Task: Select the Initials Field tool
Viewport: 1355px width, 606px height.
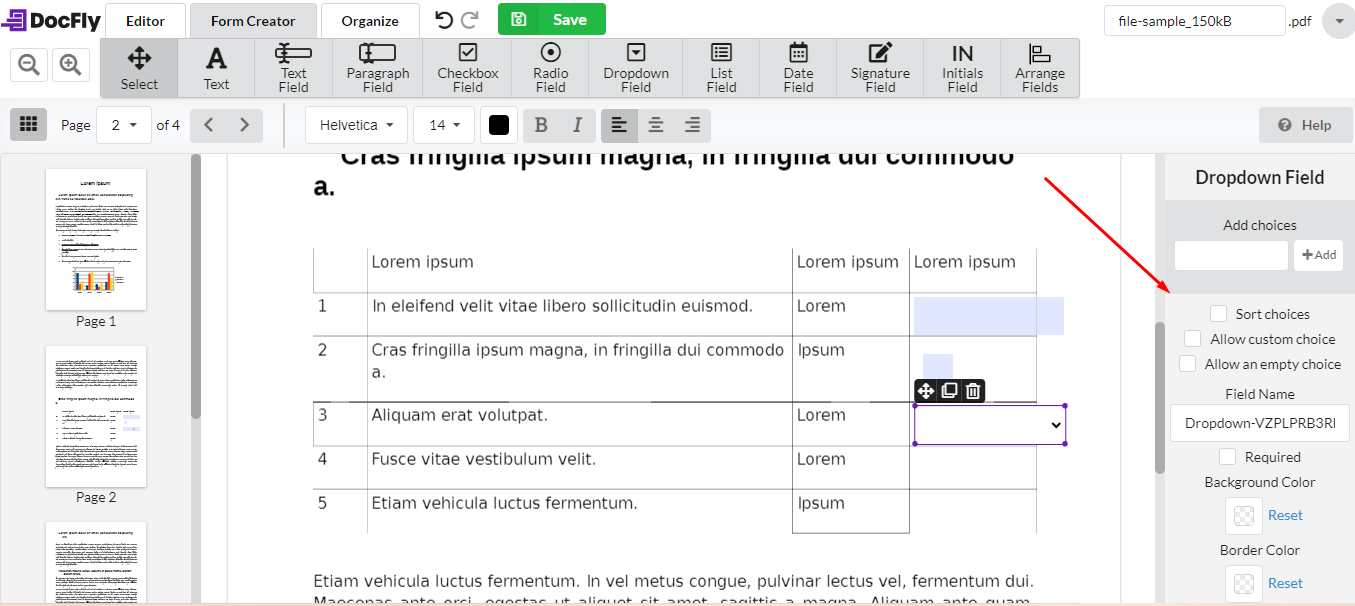Action: [x=961, y=67]
